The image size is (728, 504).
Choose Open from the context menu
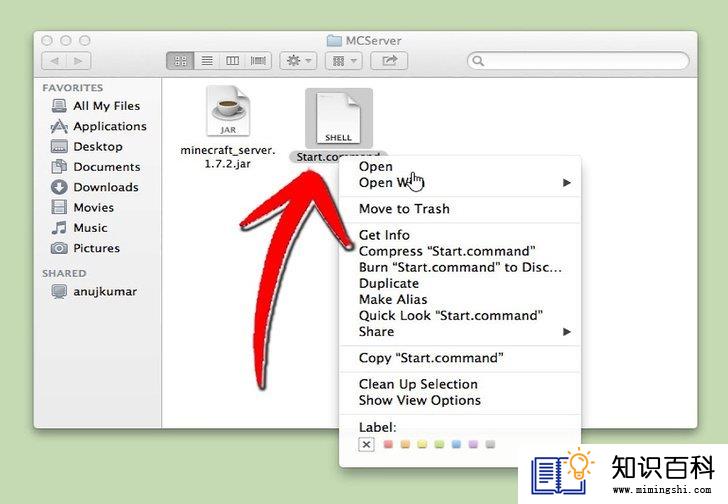coord(376,166)
